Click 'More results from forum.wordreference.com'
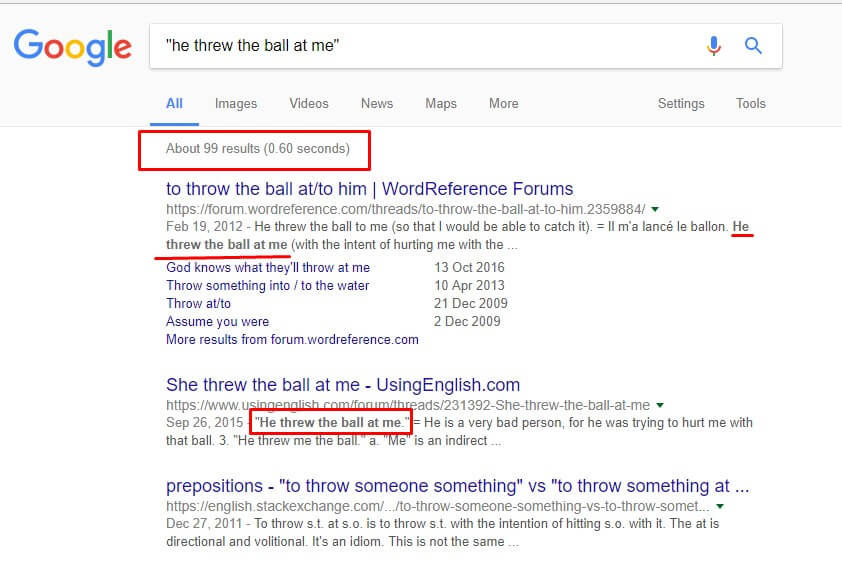This screenshot has width=842, height=569. pos(292,340)
